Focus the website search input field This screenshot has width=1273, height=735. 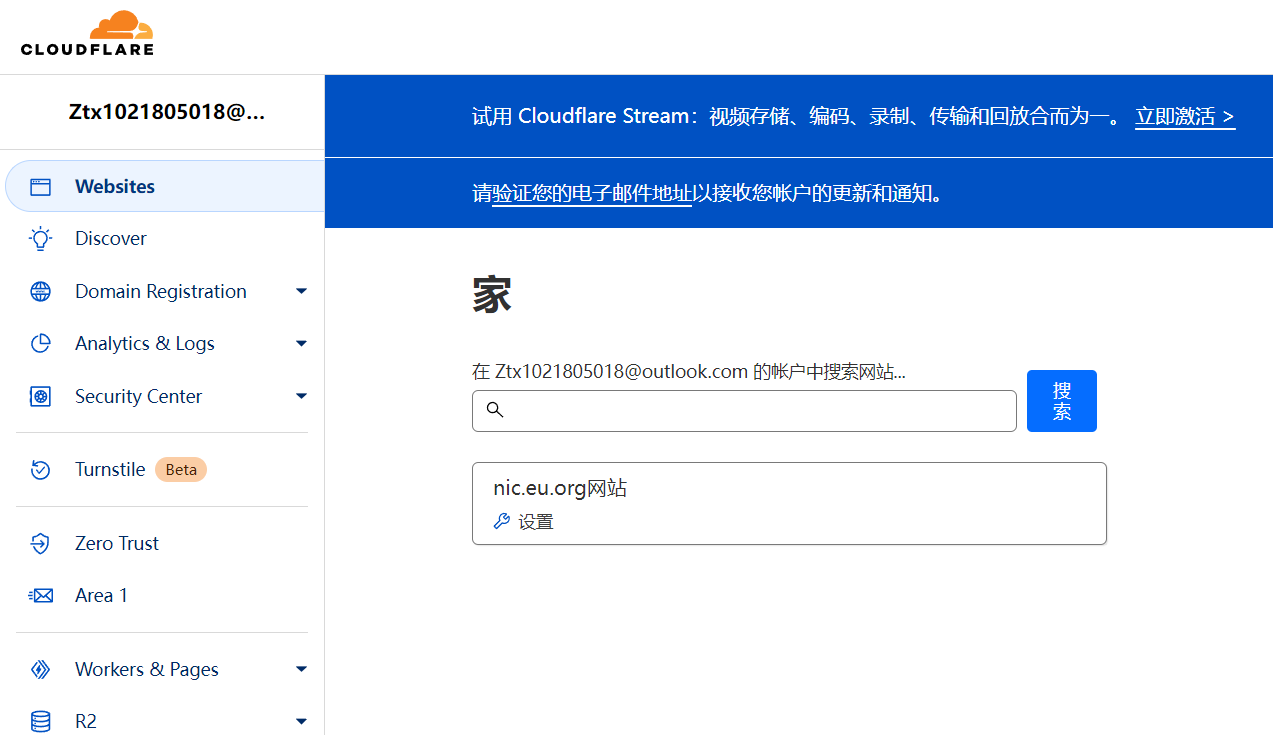point(744,411)
